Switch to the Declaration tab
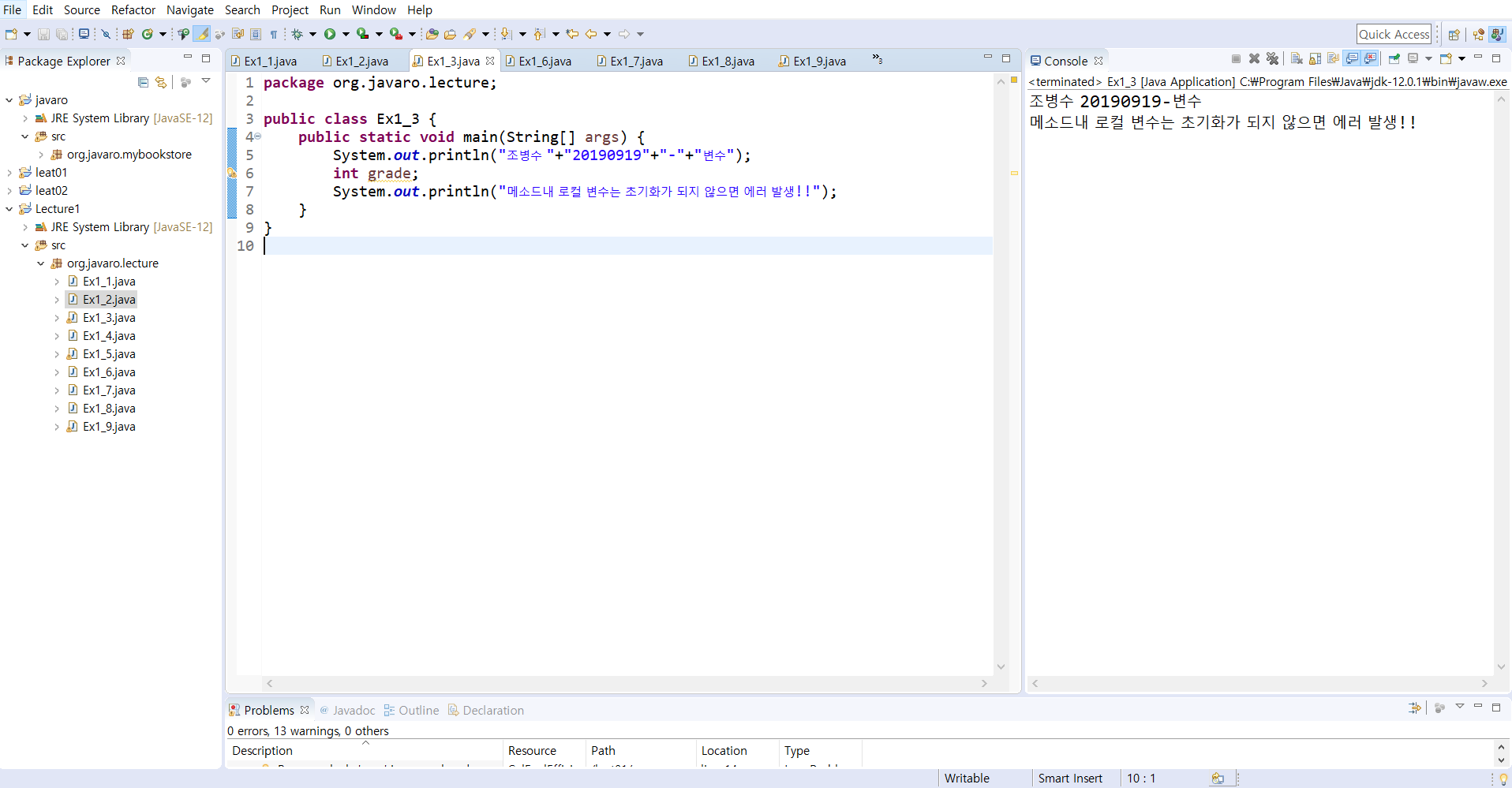This screenshot has width=1512, height=788. tap(486, 711)
